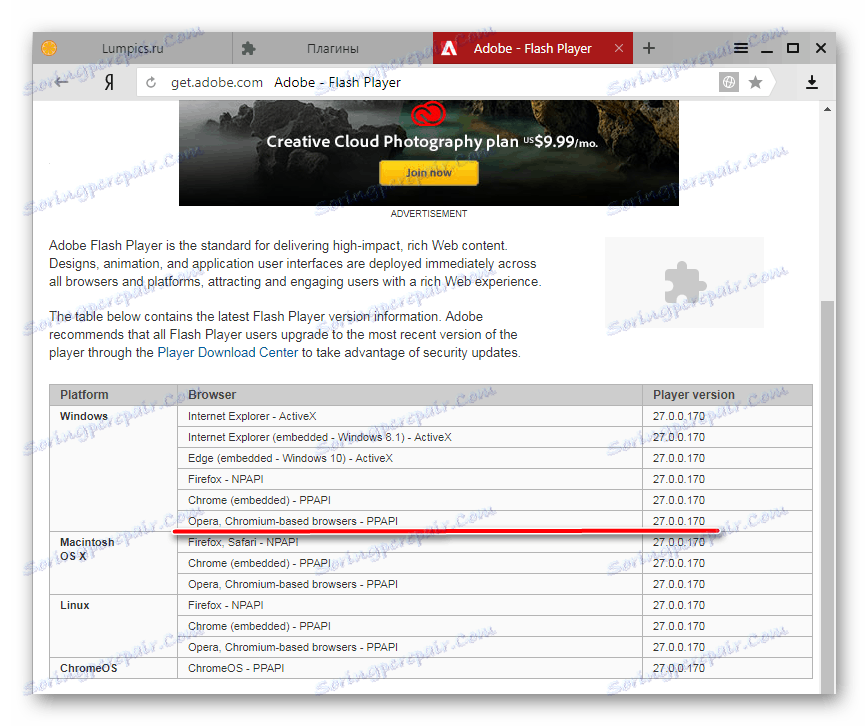868x726 pixels.
Task: Reload the page with refresh icon
Action: [x=151, y=83]
